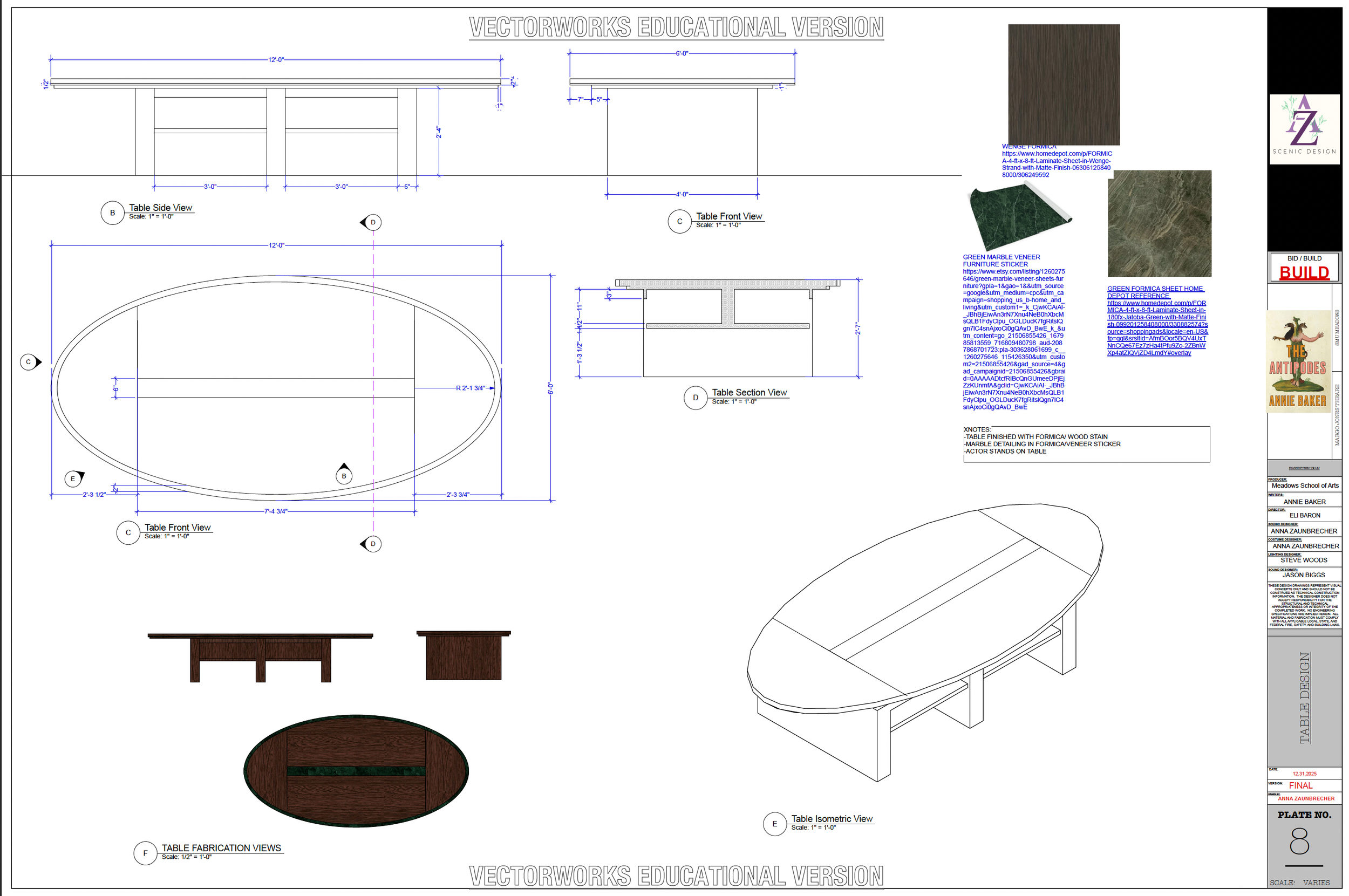Click the red BUILD indicator in the title block
Viewport: 1349px width, 896px height.
click(x=1304, y=273)
